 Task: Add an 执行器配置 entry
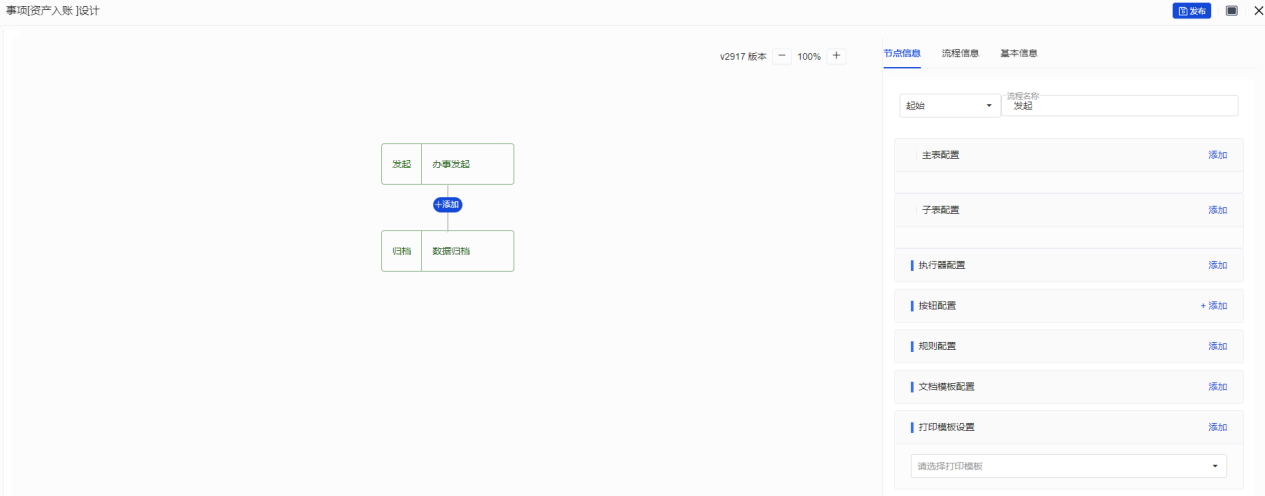tap(1217, 265)
